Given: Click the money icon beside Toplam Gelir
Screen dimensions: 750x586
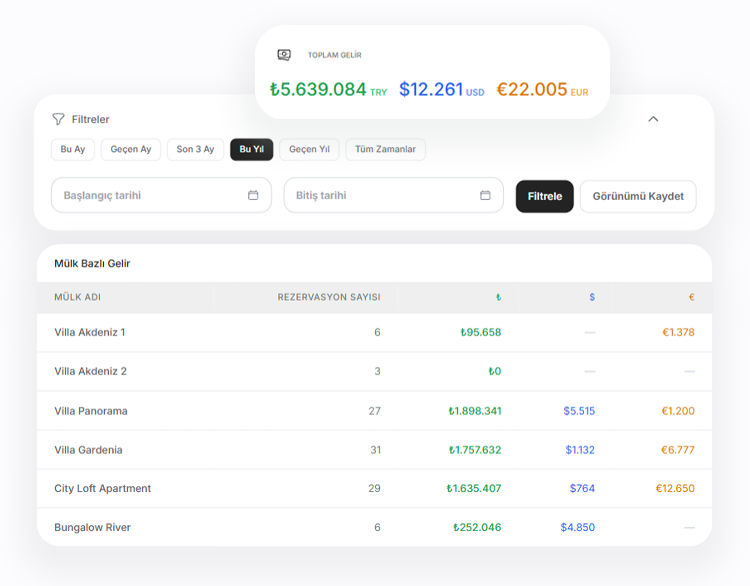Looking at the screenshot, I should click(284, 55).
